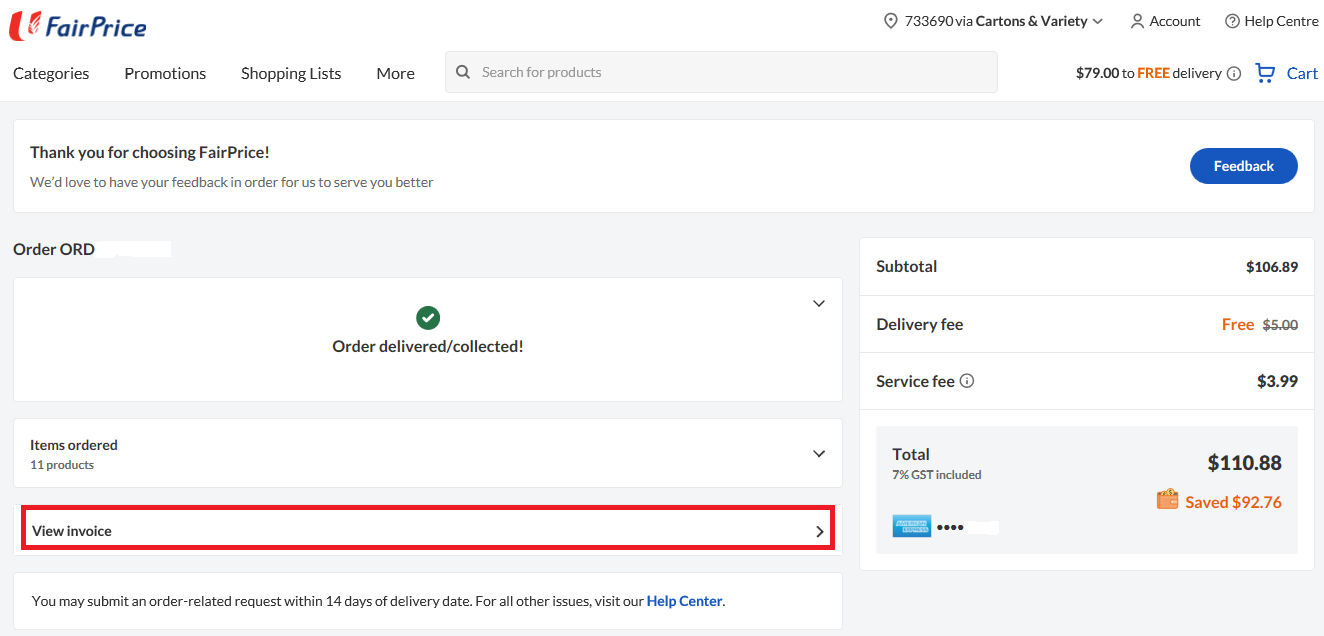Click the search magnifier icon

coord(463,72)
